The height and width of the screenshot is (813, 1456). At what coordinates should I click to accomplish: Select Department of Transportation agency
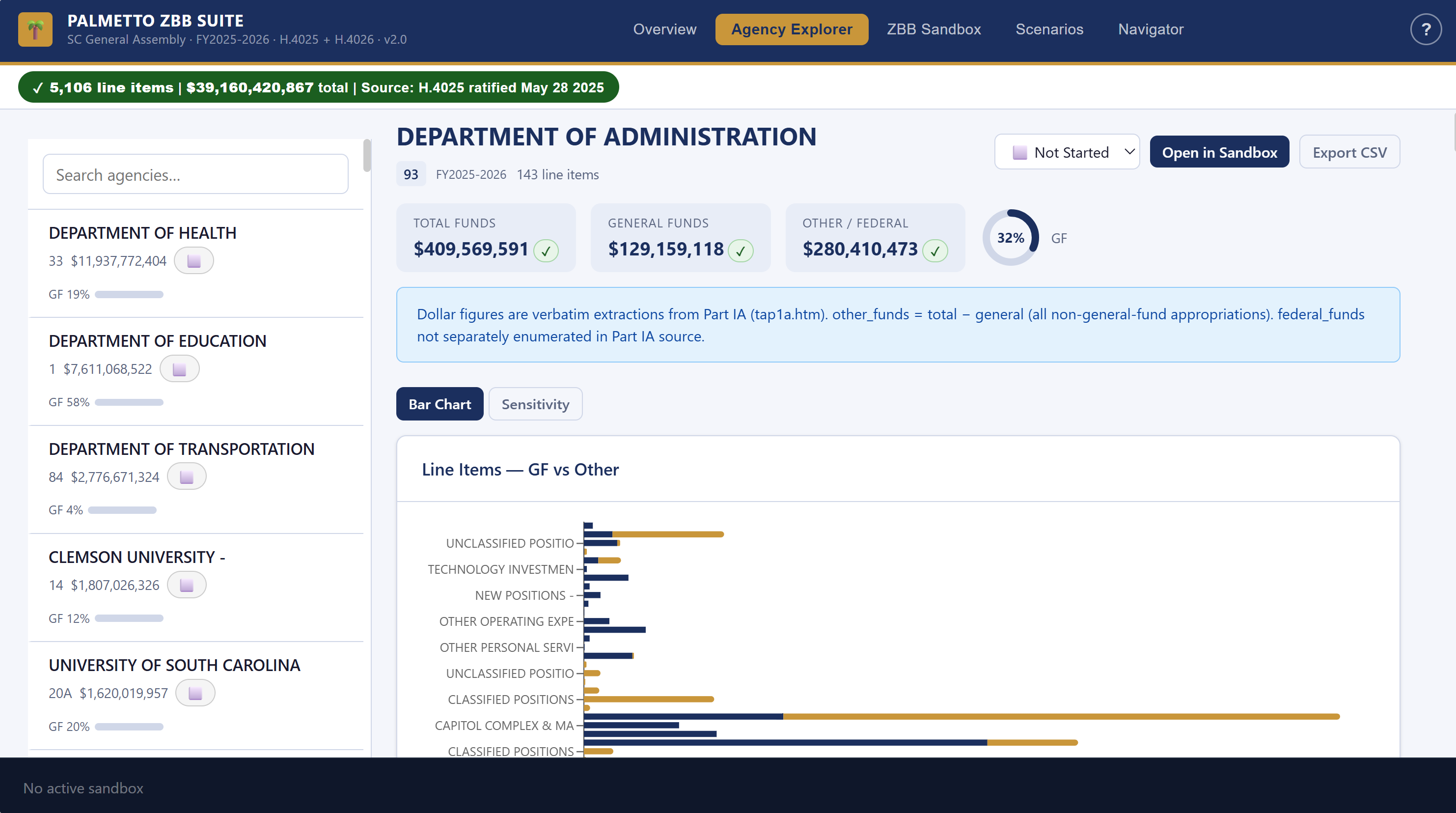(196, 479)
